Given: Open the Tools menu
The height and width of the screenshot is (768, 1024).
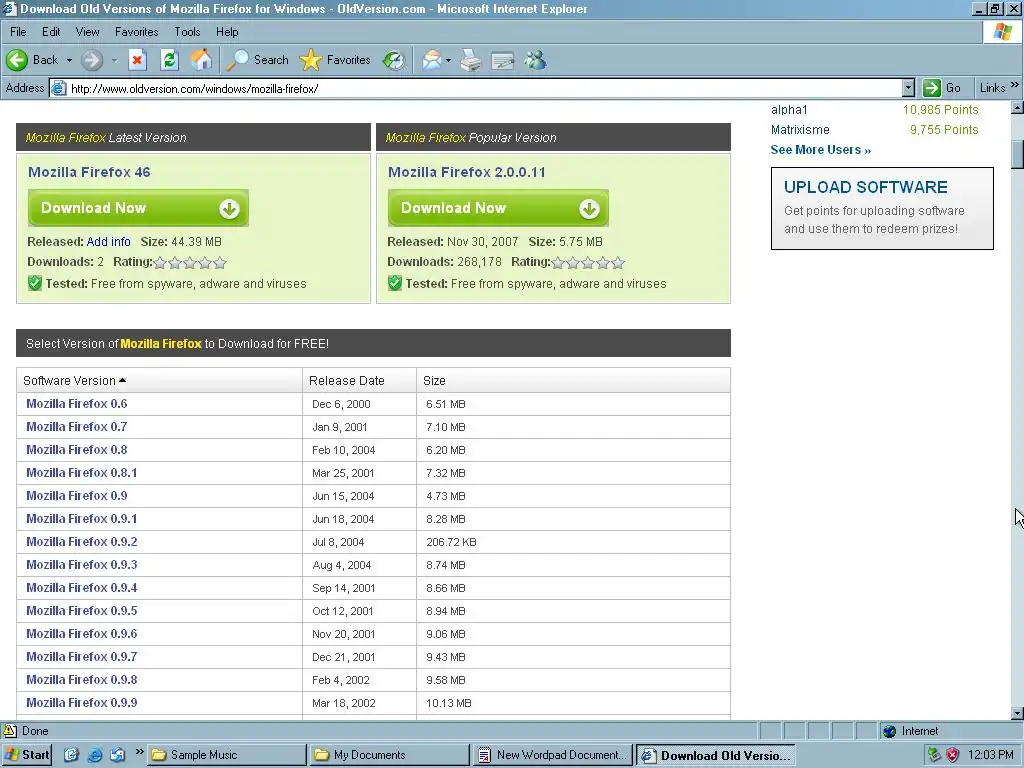Looking at the screenshot, I should click(187, 31).
